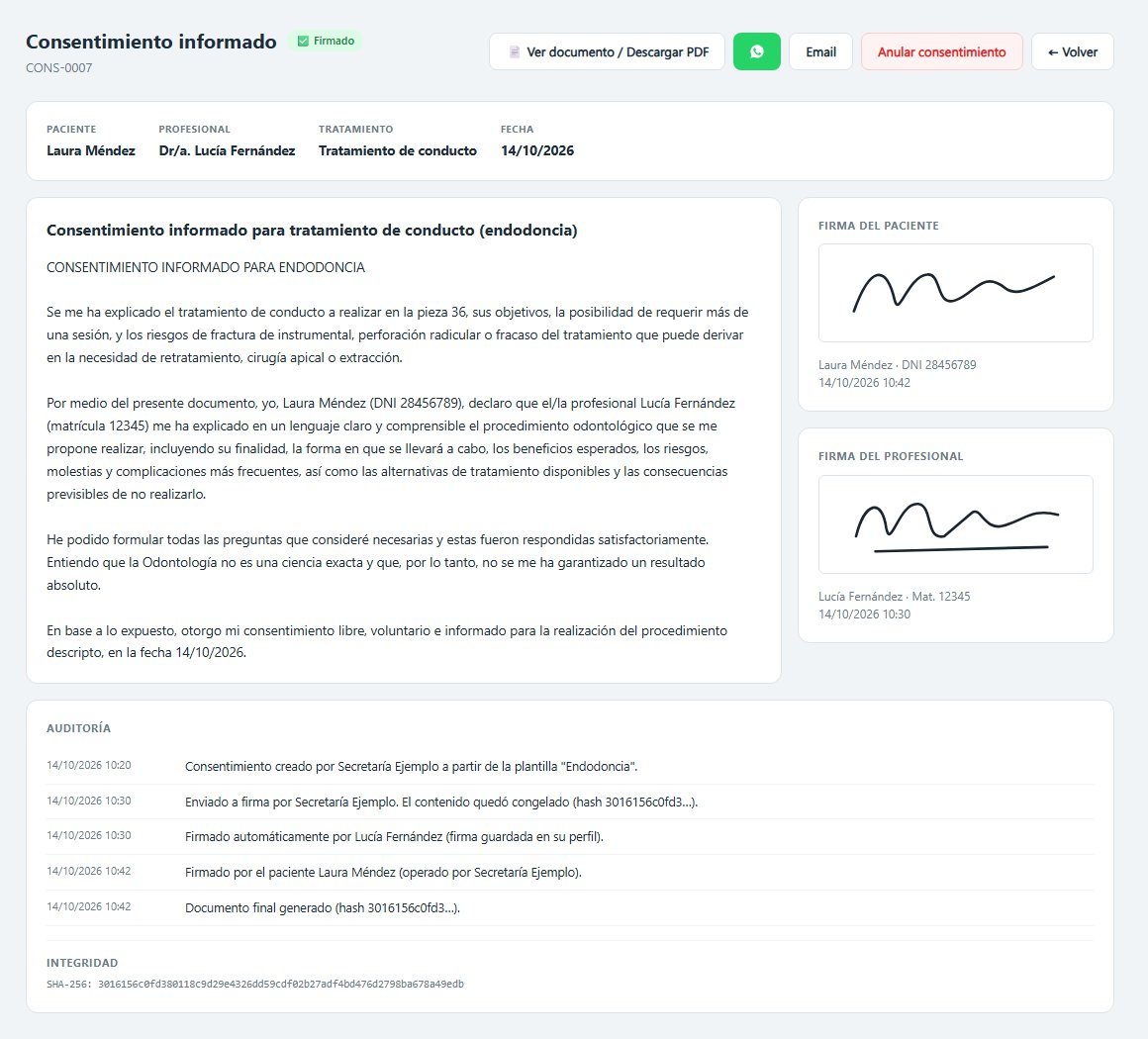Click the Firmado status badge

point(325,41)
